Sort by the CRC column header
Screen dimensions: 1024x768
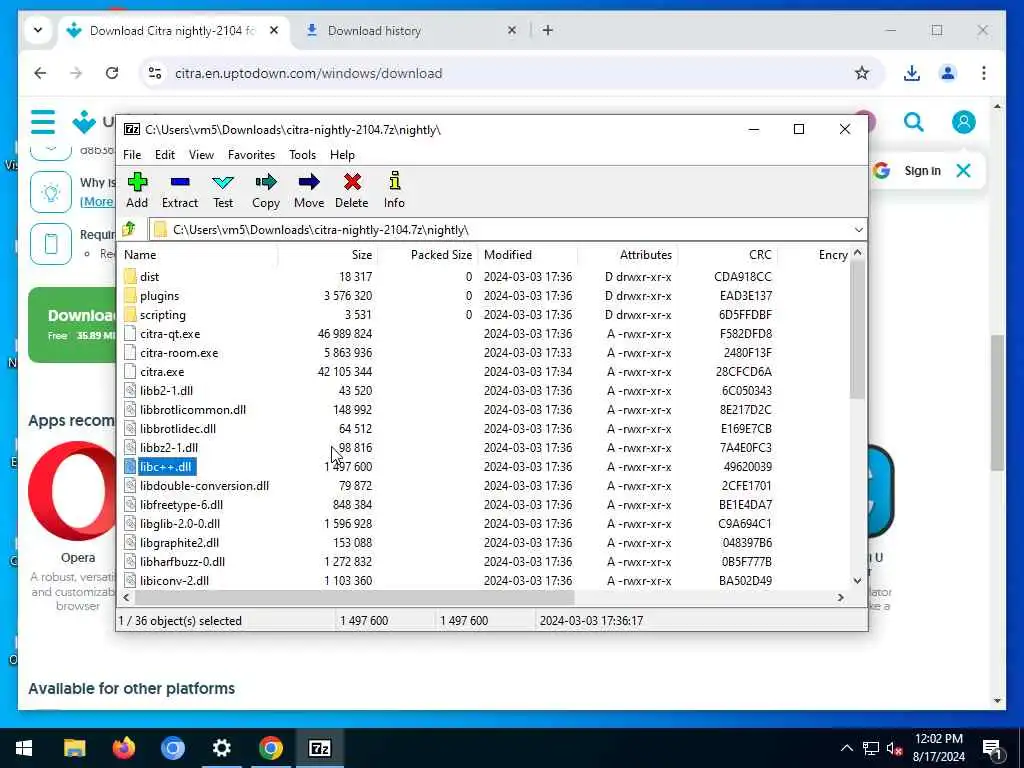(727, 255)
